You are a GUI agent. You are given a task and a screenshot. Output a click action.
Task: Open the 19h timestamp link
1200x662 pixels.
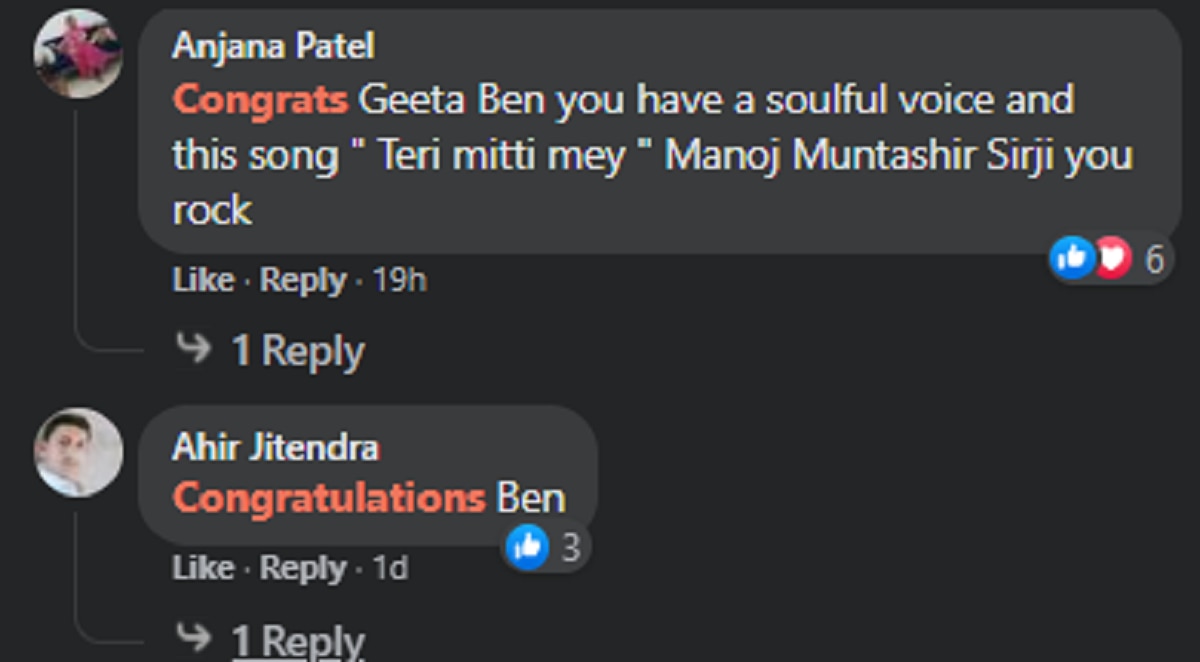399,281
